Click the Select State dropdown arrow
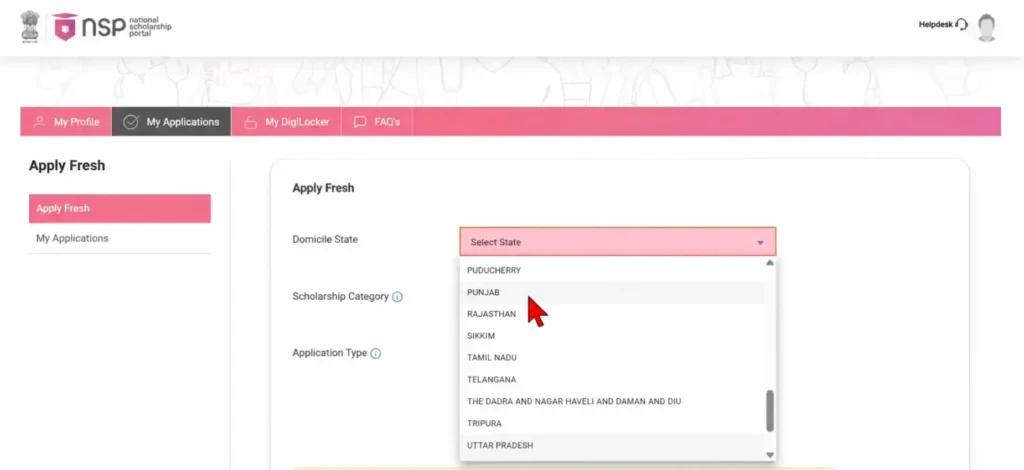 pos(760,242)
